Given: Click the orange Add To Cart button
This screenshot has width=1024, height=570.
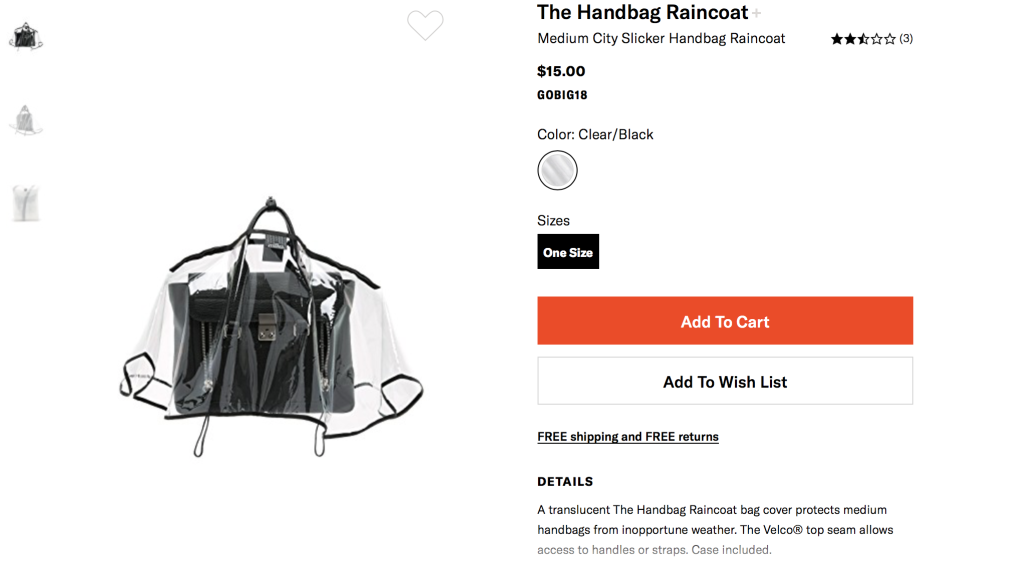Looking at the screenshot, I should [725, 321].
